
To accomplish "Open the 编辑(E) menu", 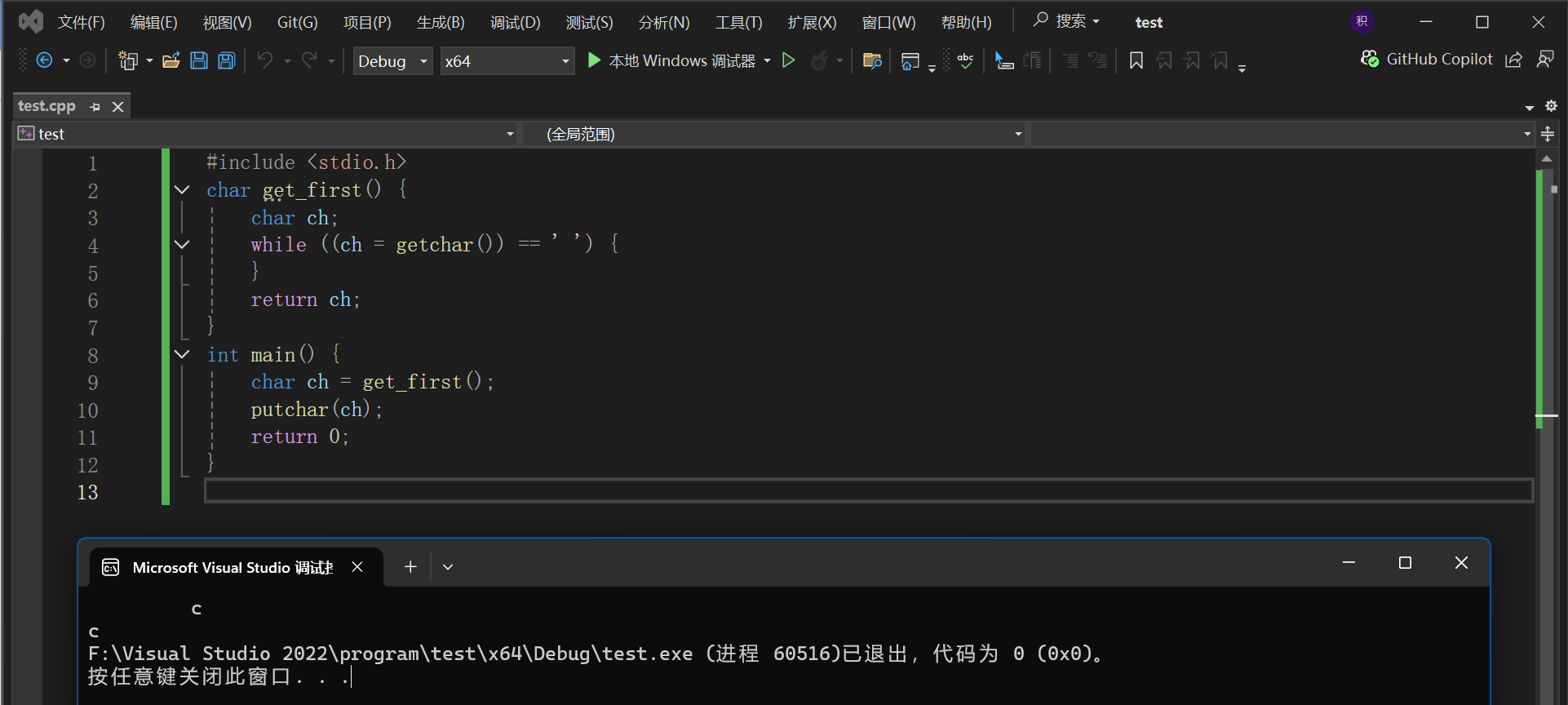I will click(153, 22).
